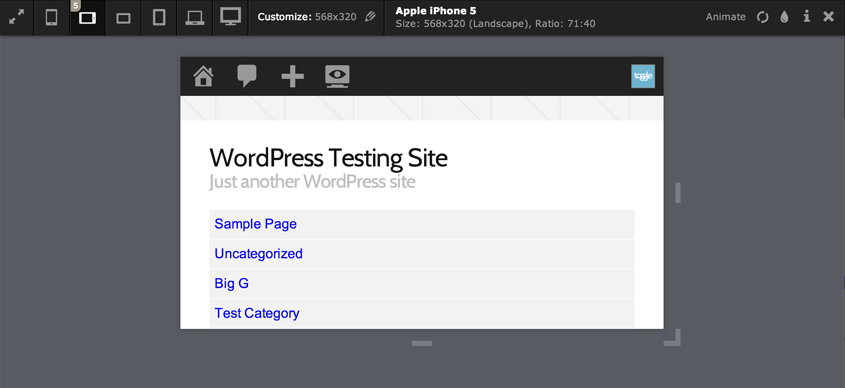Close the responsive preview toolbar
This screenshot has width=845, height=388.
(x=828, y=17)
